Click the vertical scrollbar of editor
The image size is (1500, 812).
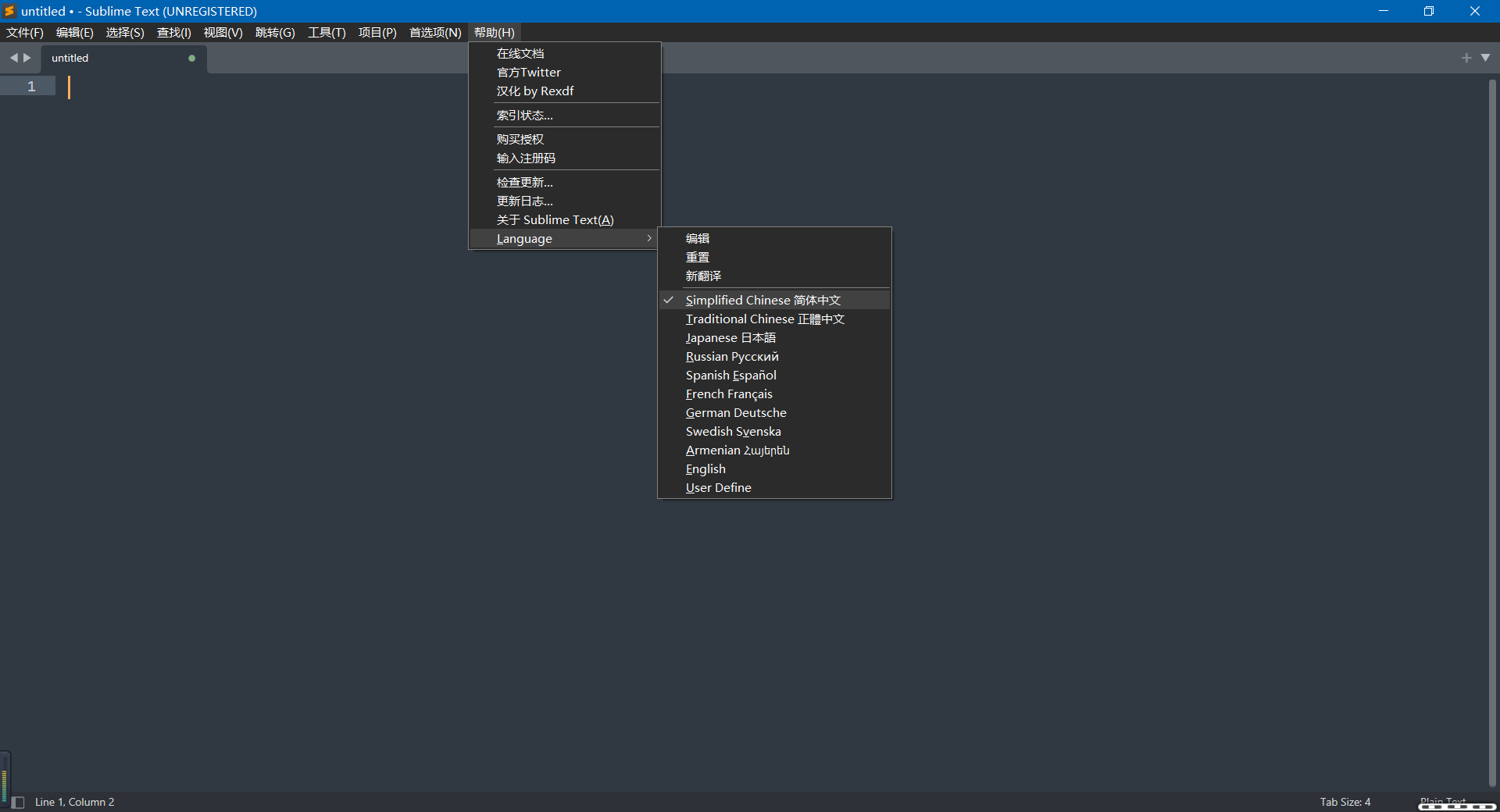(x=1492, y=433)
